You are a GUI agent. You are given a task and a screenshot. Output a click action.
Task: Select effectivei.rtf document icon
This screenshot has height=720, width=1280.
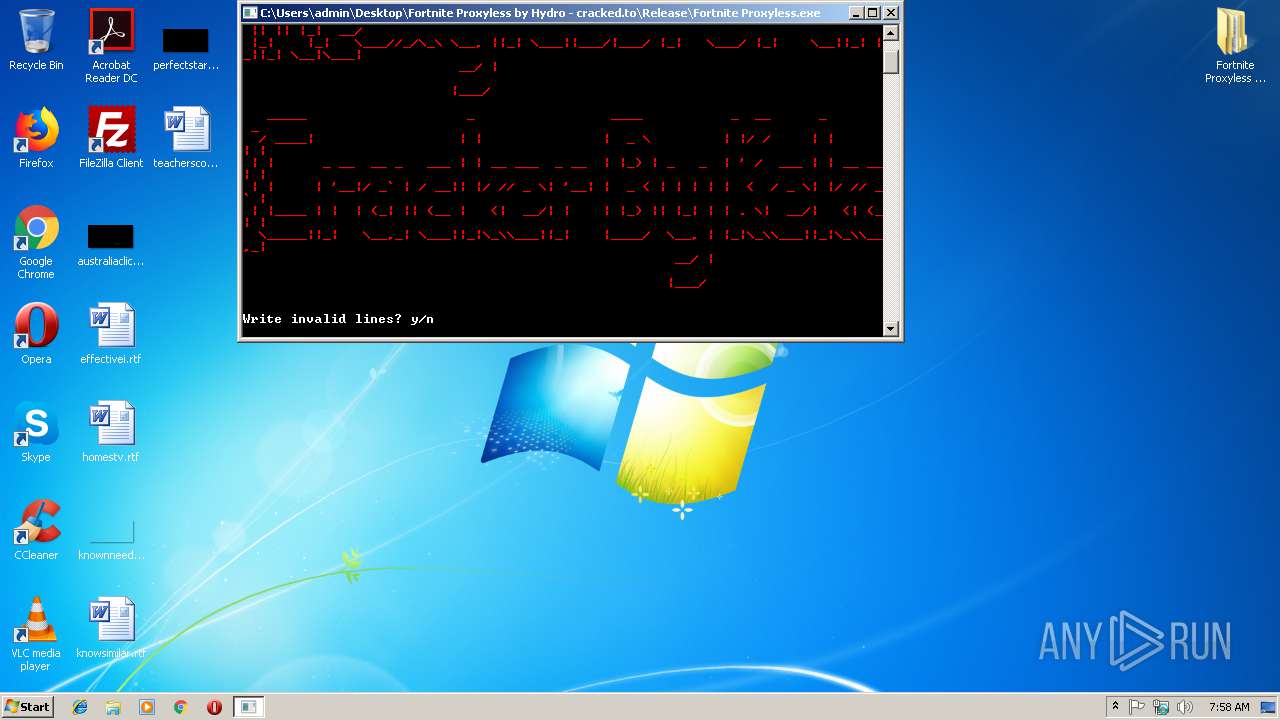[x=111, y=334]
